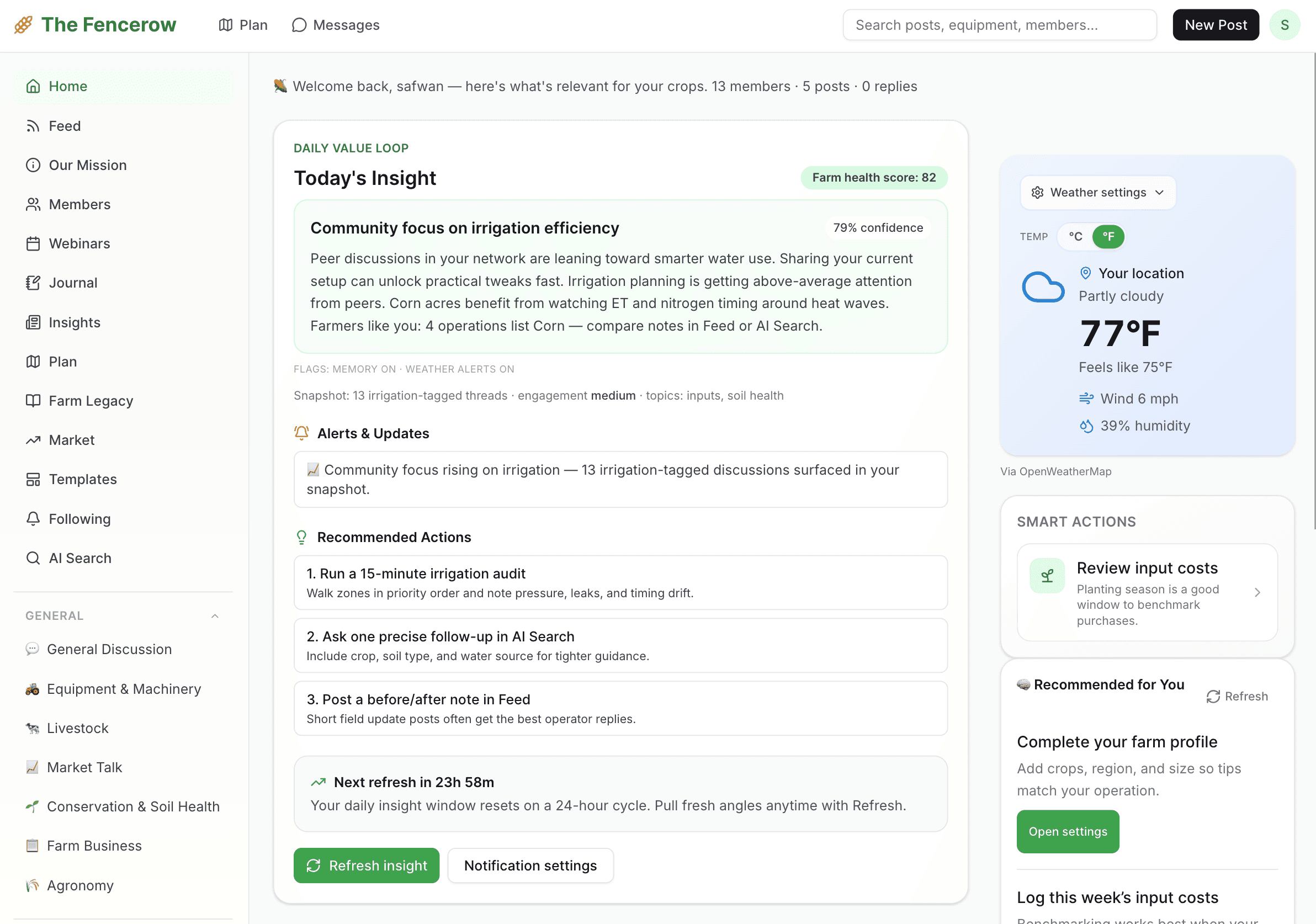The width and height of the screenshot is (1316, 924).
Task: Open Webinars from the sidebar
Action: [x=123, y=243]
